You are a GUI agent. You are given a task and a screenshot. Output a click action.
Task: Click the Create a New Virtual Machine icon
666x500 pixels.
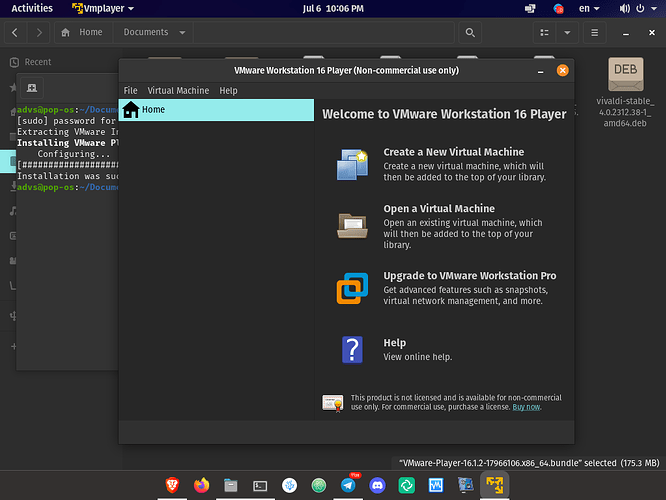point(352,165)
